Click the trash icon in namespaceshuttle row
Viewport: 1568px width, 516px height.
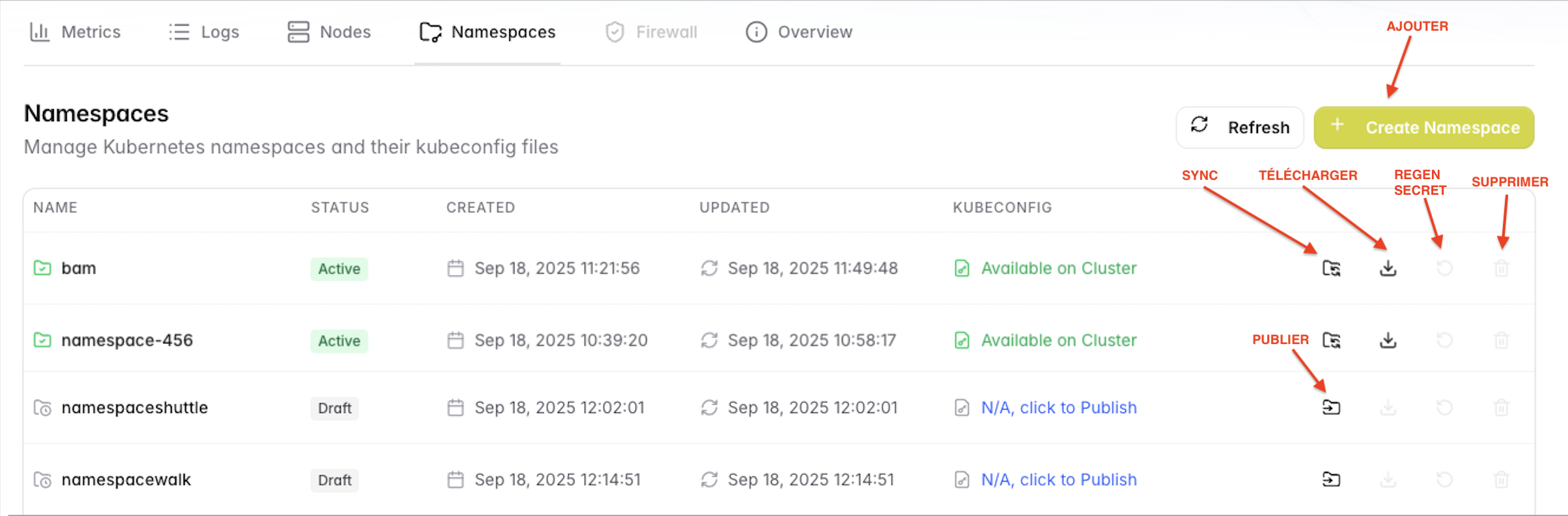[x=1501, y=408]
